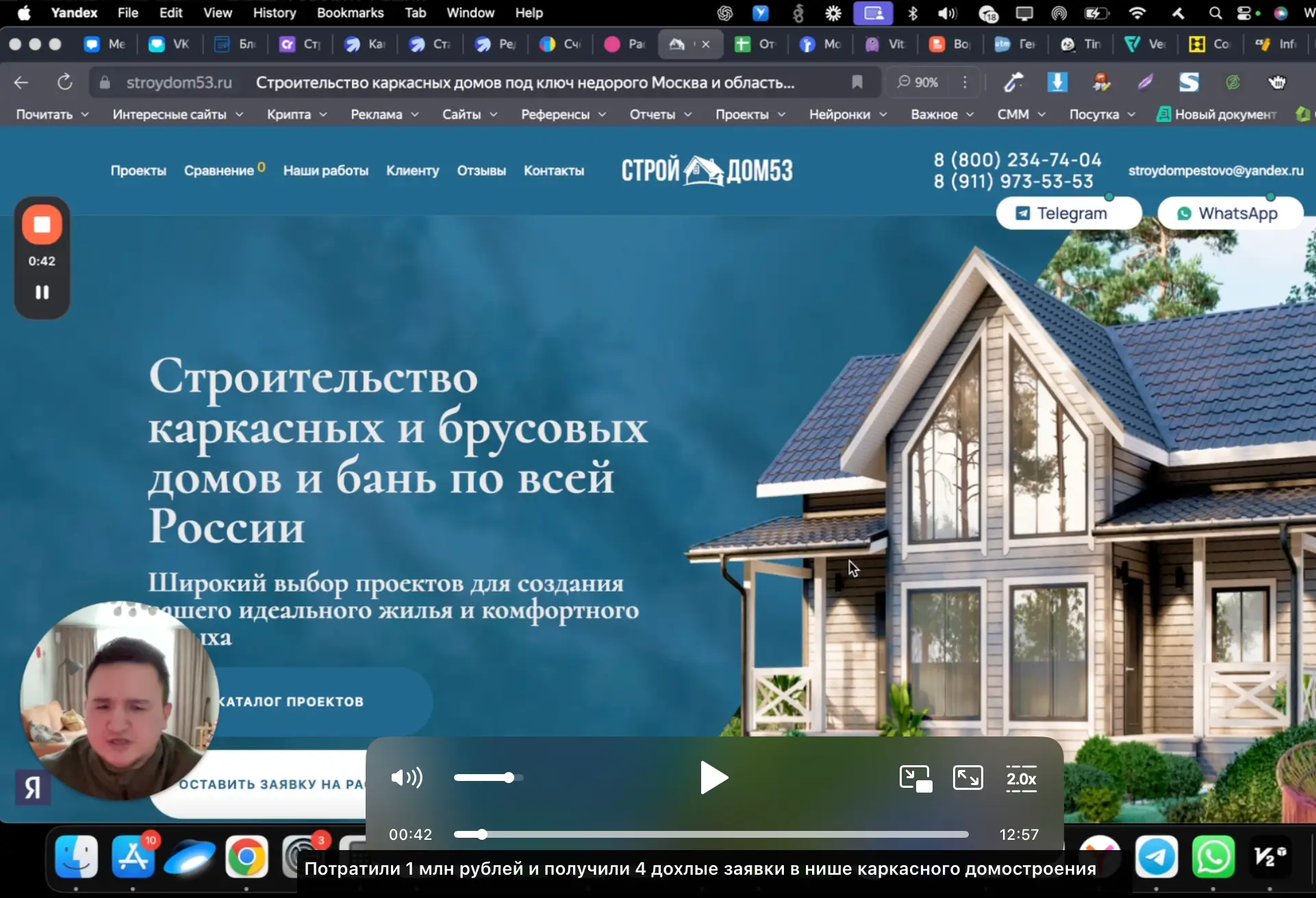Enable picture-in-picture in video player

click(x=915, y=778)
